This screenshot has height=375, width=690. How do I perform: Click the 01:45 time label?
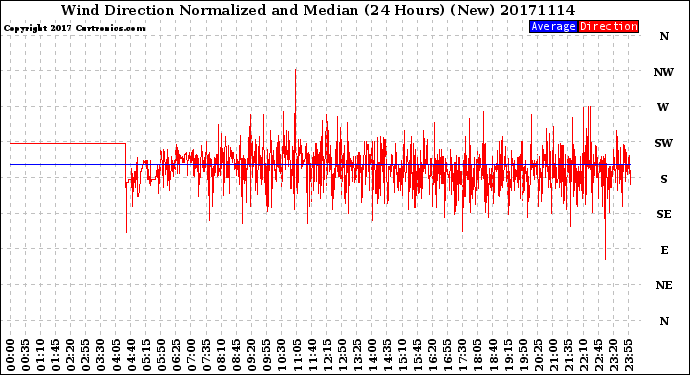[56, 355]
